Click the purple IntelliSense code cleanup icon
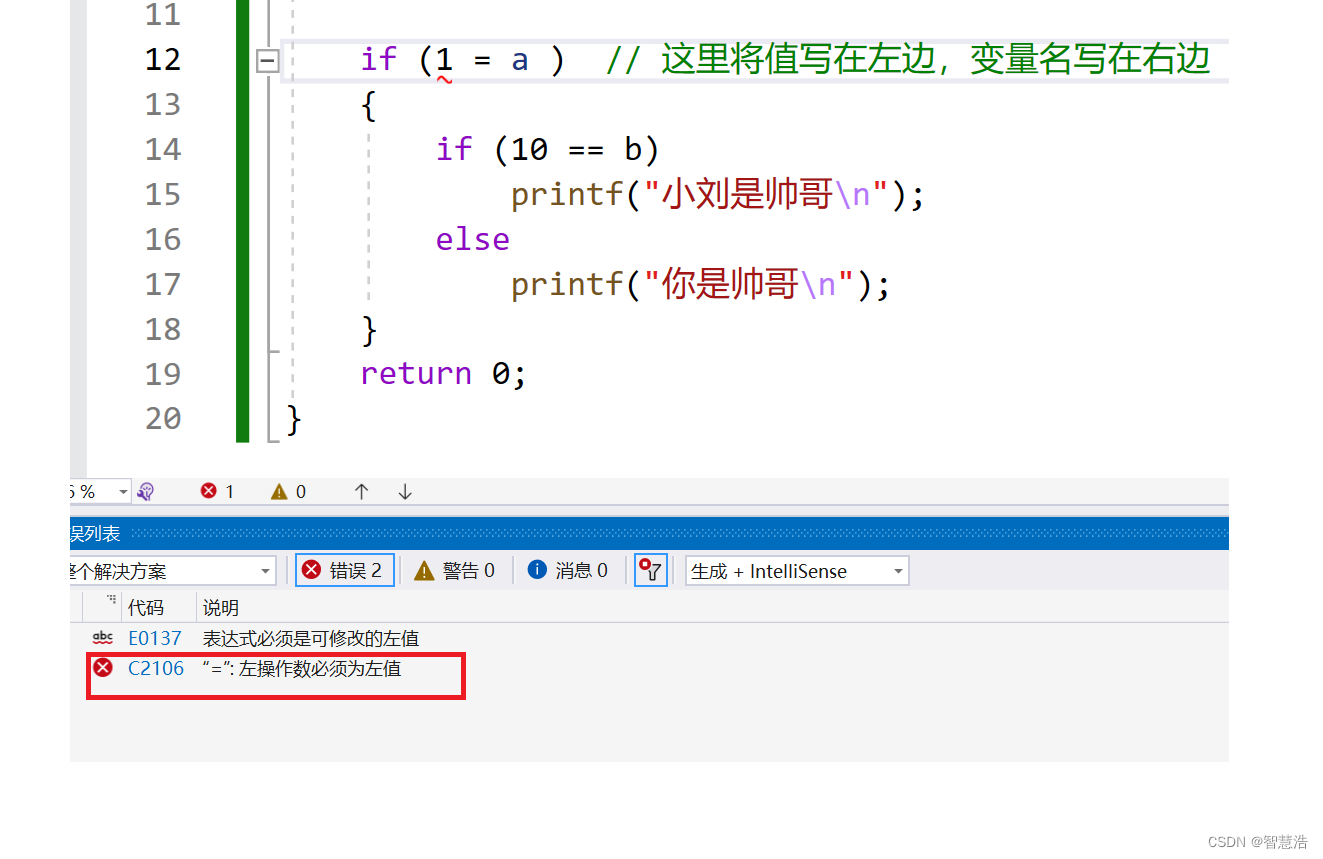This screenshot has height=859, width=1323. click(x=146, y=491)
